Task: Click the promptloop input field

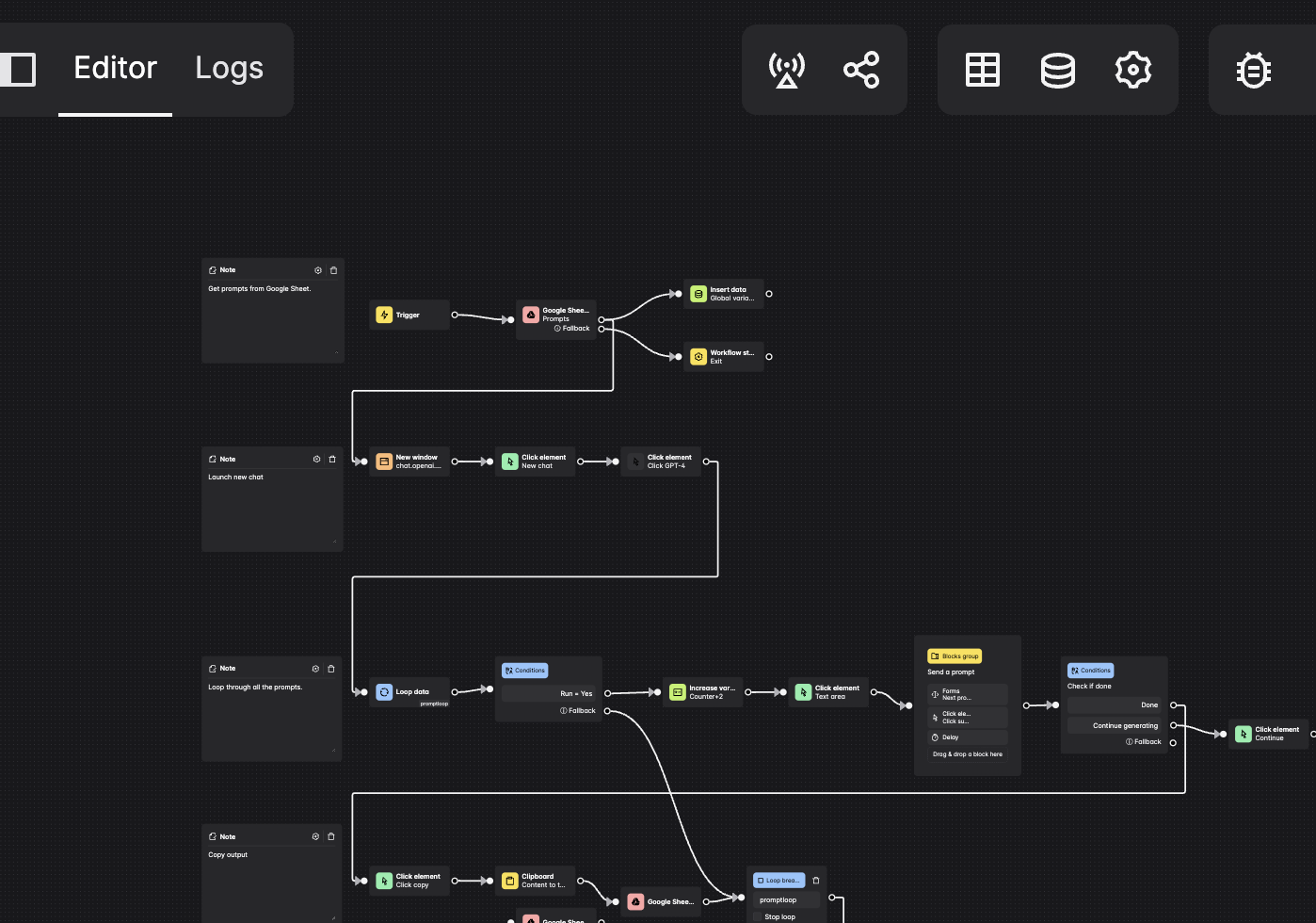Action: (787, 900)
